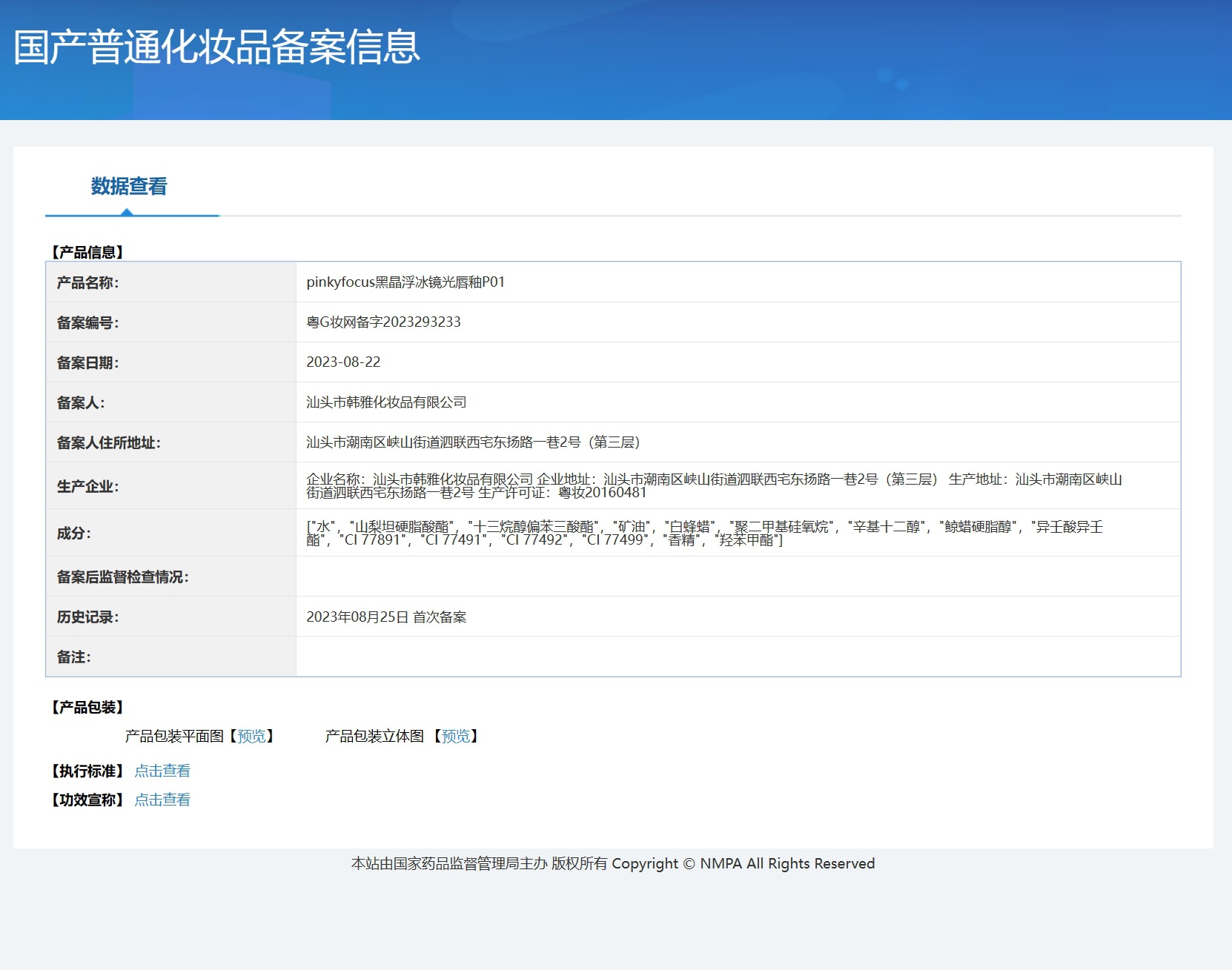Click the 备案编号 row label
The image size is (1232, 970).
[x=87, y=322]
